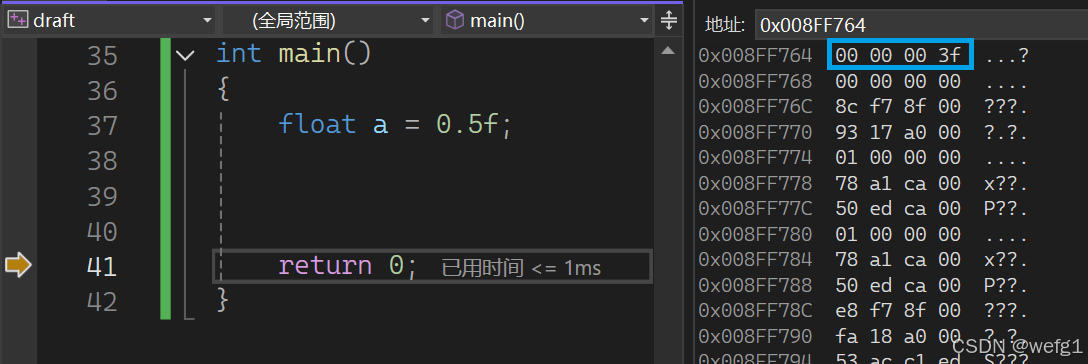Image resolution: width=1088 pixels, height=364 pixels.
Task: Click the 0x008FF764 address input field
Action: 921,25
